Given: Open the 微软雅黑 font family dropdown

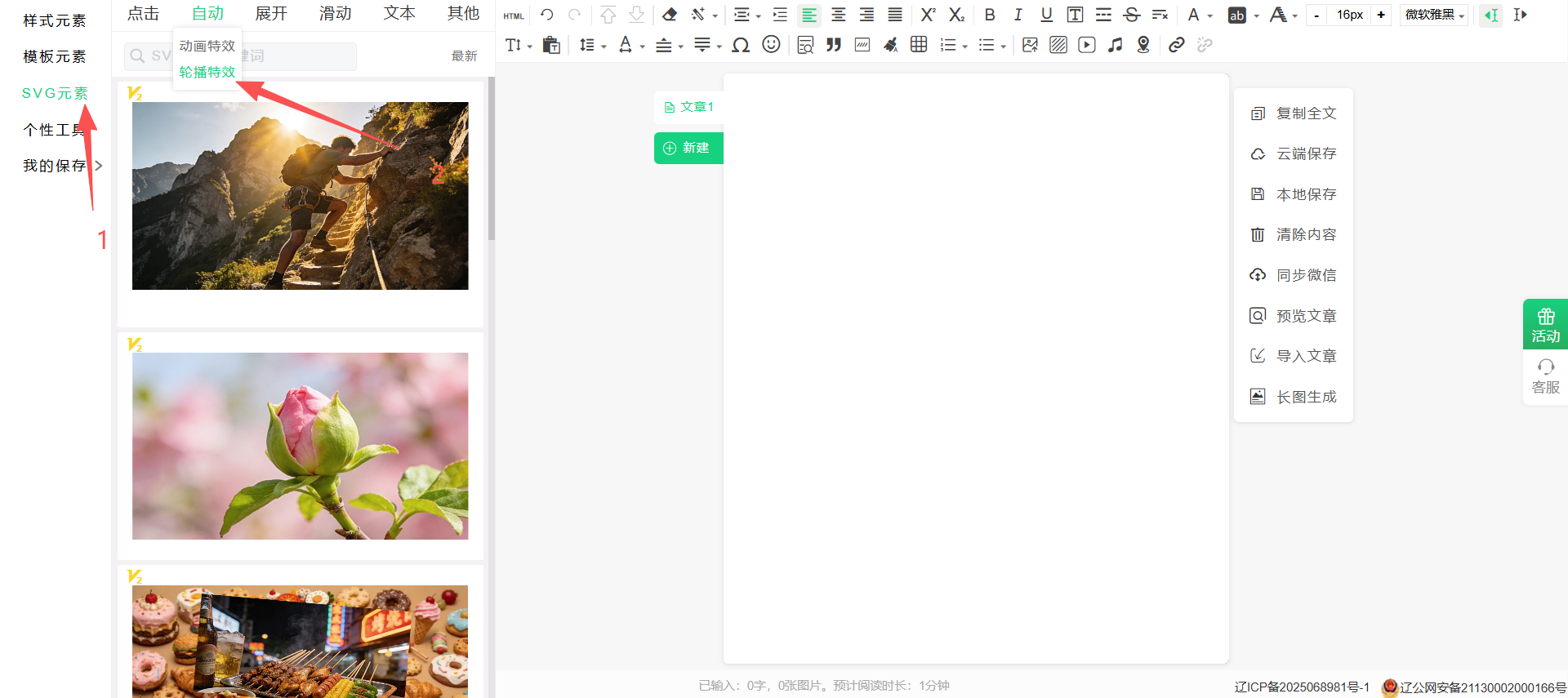Looking at the screenshot, I should coord(1434,15).
